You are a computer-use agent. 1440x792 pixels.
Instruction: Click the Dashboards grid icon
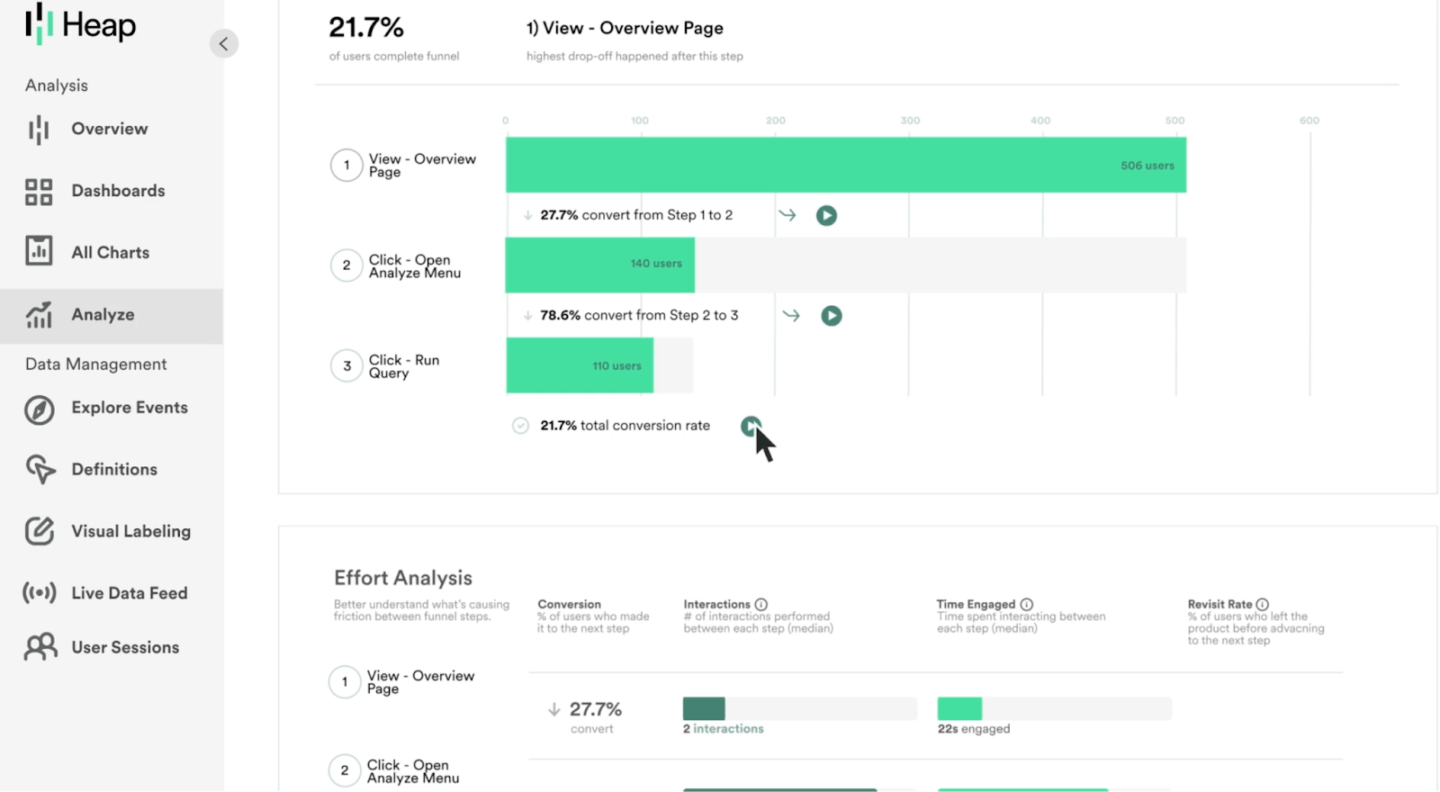38,190
